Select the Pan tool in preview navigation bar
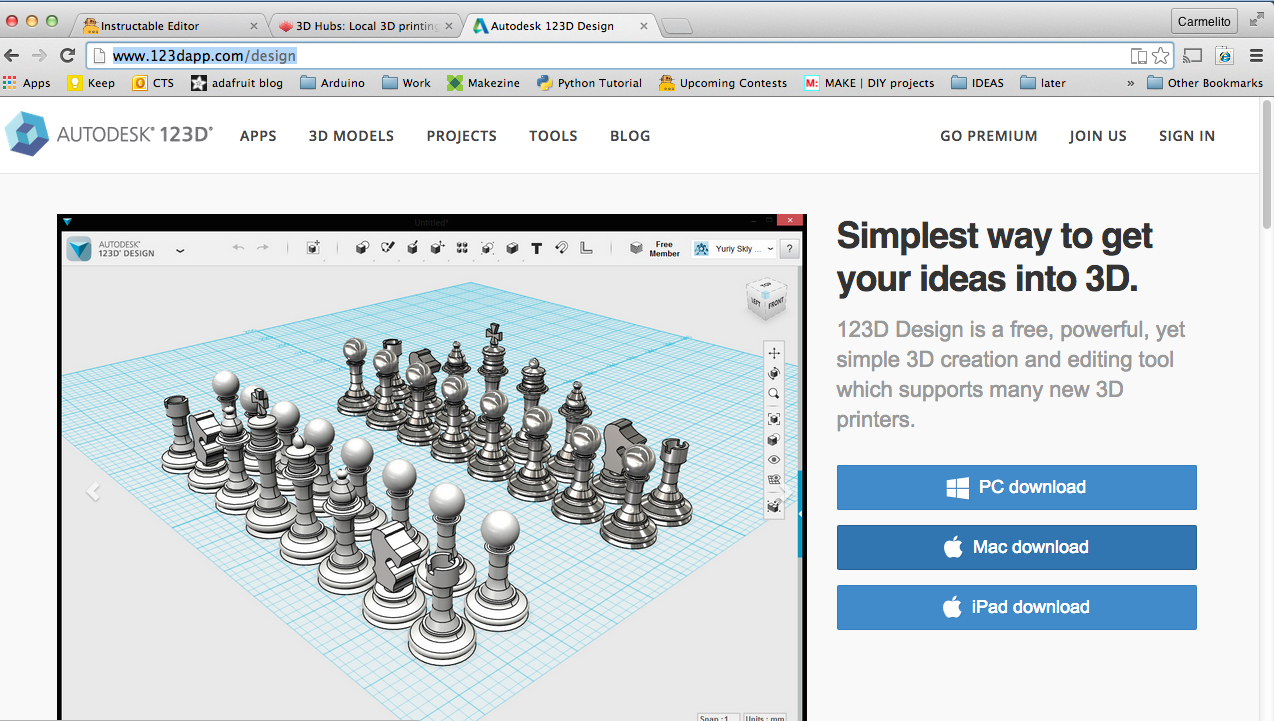The width and height of the screenshot is (1274, 721). (x=774, y=352)
